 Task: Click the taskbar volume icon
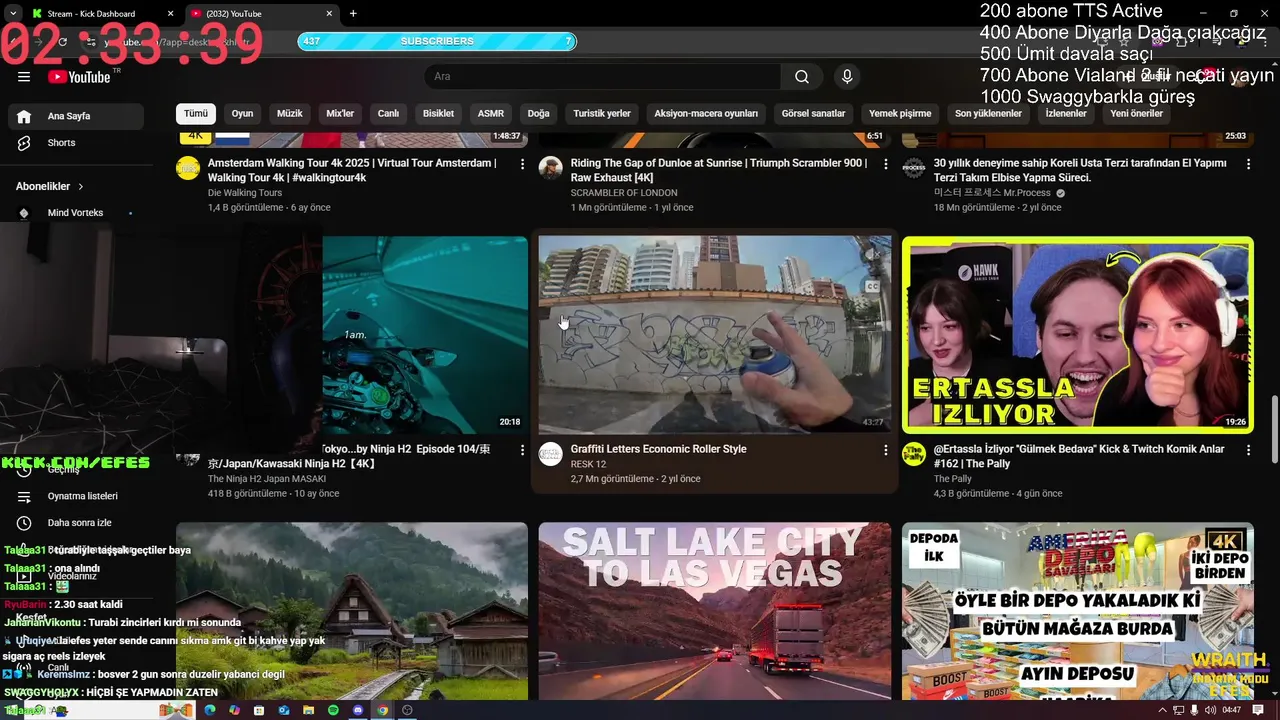pyautogui.click(x=1210, y=710)
